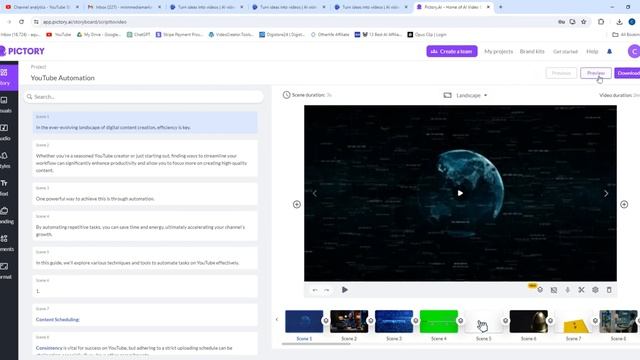
Task: Select Scene 2 script text block
Action: click(x=145, y=158)
